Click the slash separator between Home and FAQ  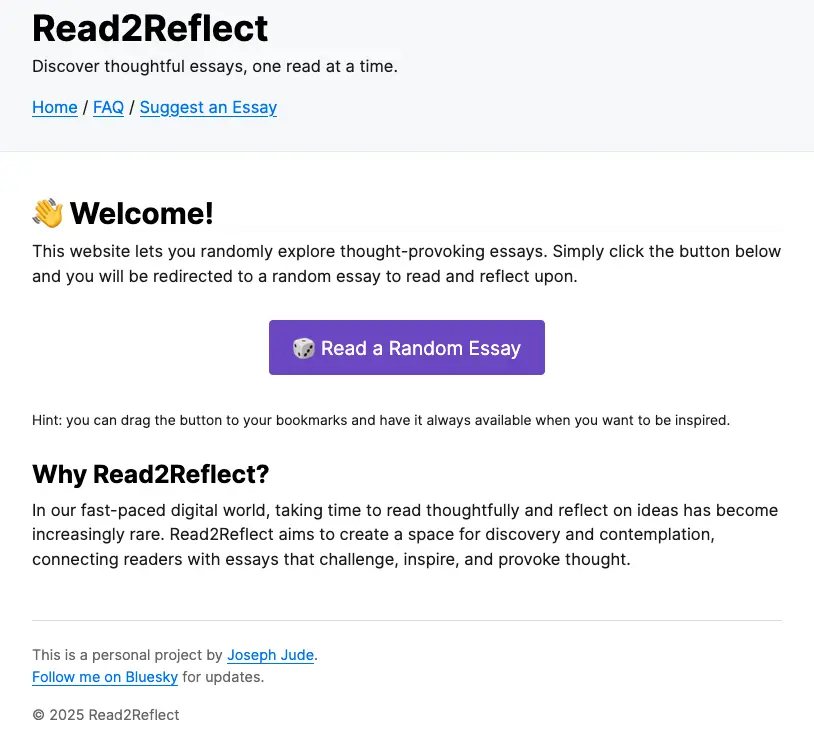85,108
